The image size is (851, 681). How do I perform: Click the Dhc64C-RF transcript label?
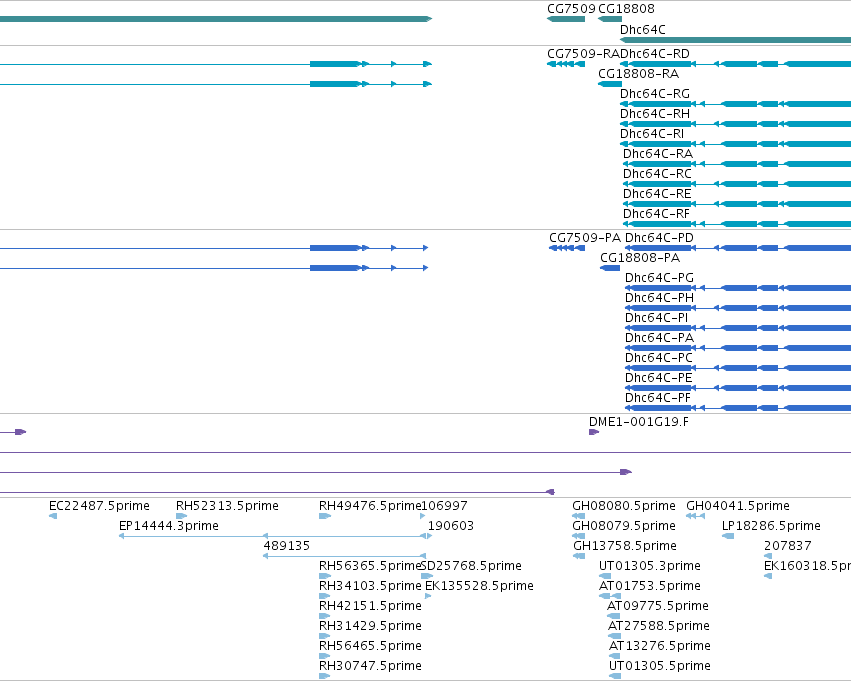[x=656, y=214]
